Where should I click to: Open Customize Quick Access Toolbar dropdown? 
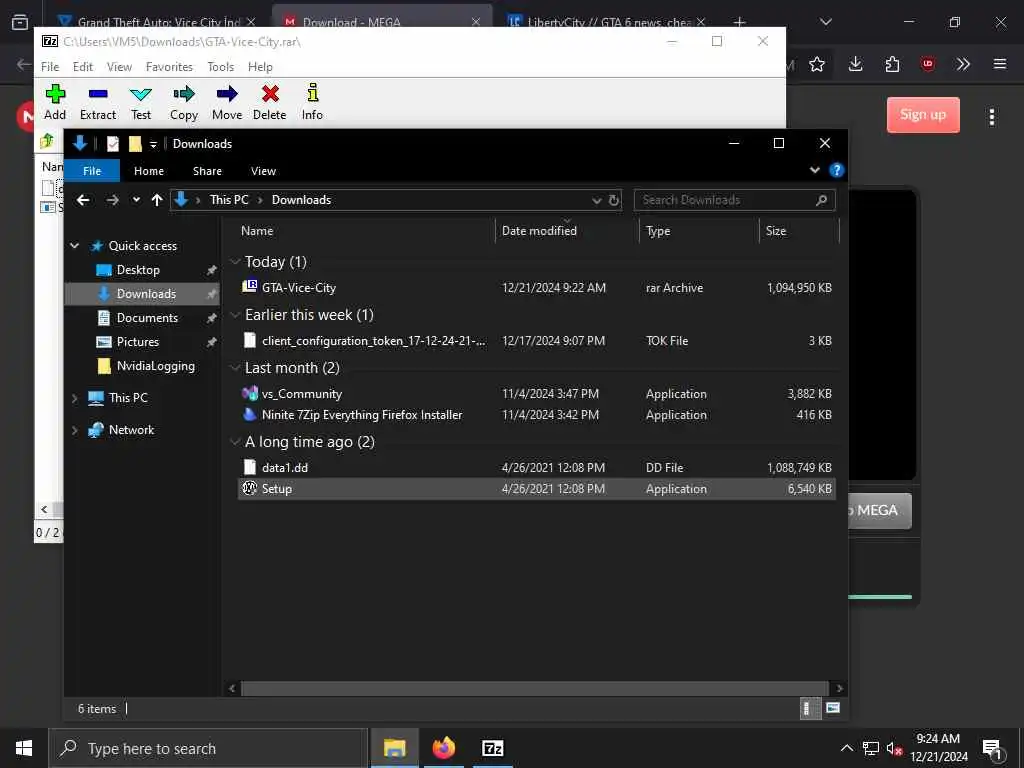click(153, 144)
